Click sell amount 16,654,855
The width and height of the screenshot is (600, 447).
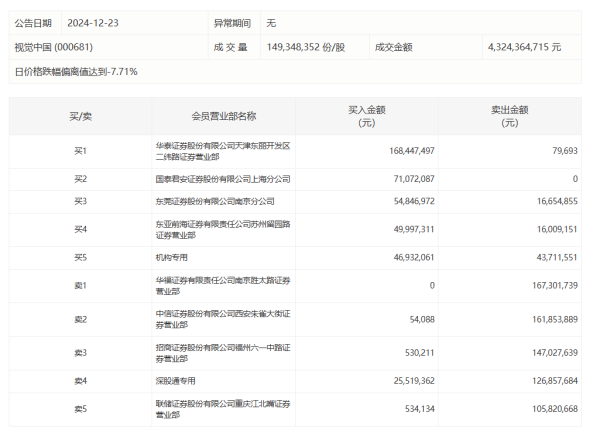pyautogui.click(x=557, y=201)
